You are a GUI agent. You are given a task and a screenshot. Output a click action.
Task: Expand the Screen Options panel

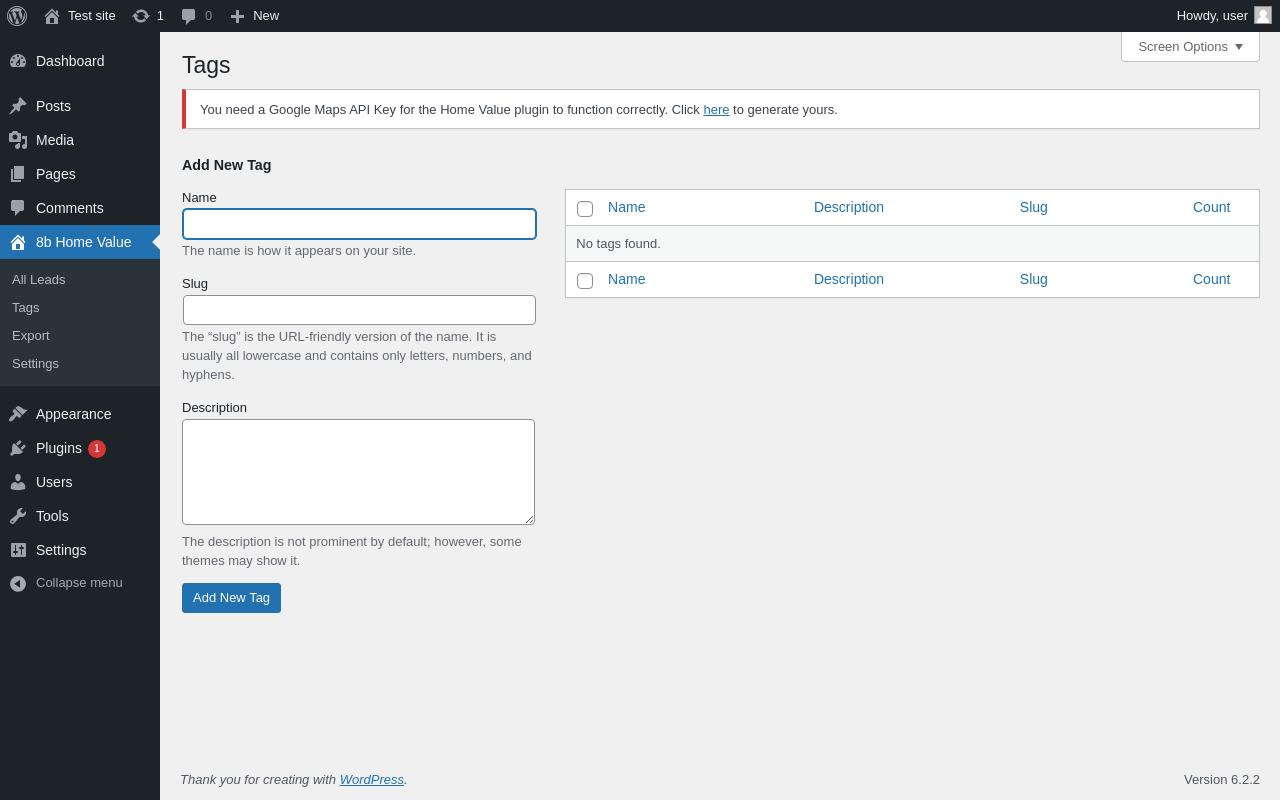pos(1190,46)
